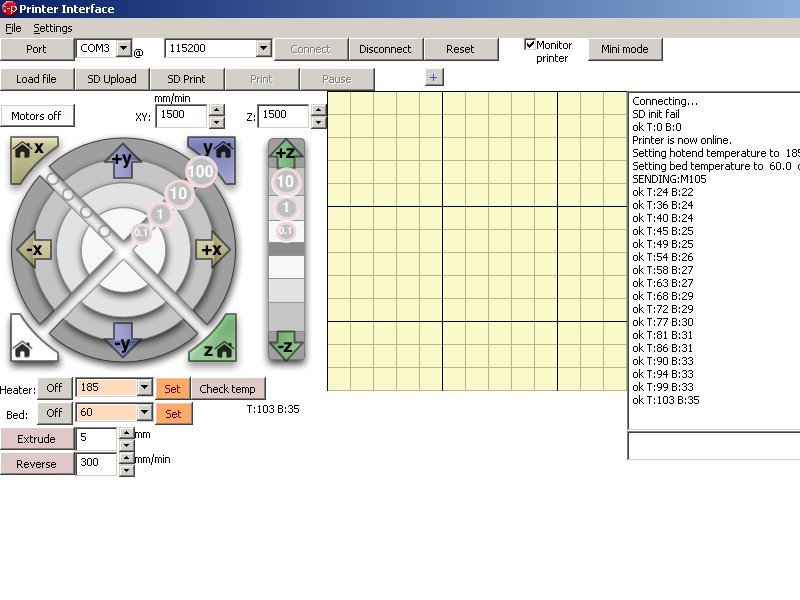Screen dimensions: 800x600
Task: Open the Settings menu
Action: (53, 28)
